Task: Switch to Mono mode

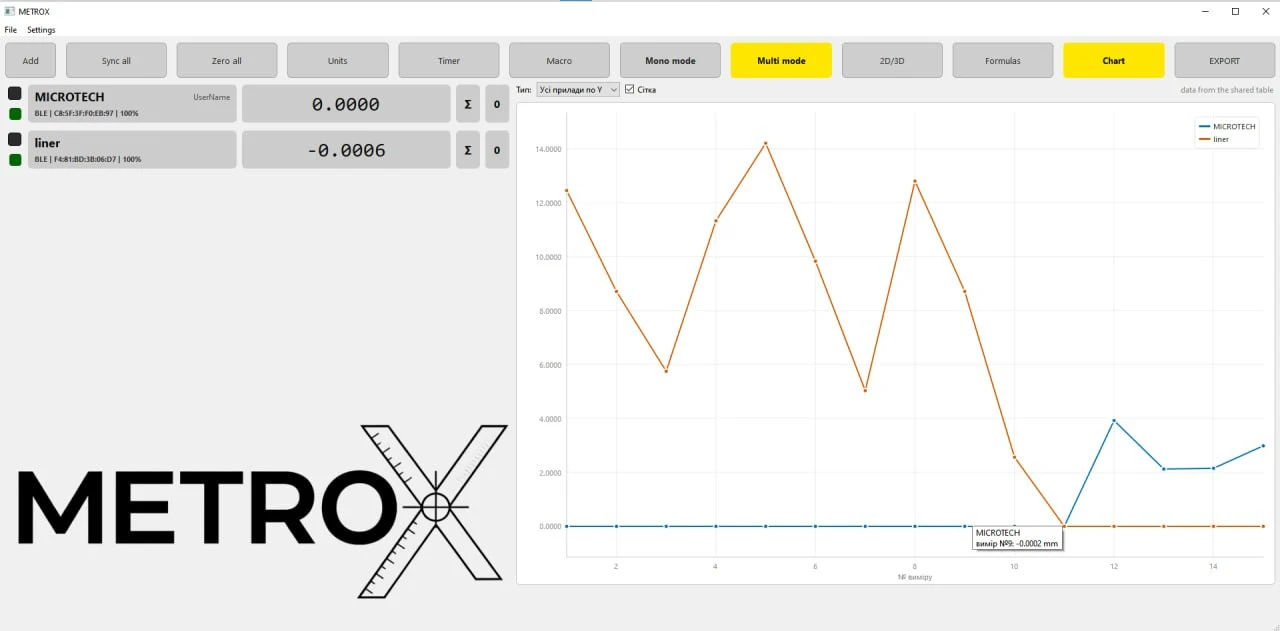Action: pyautogui.click(x=670, y=61)
